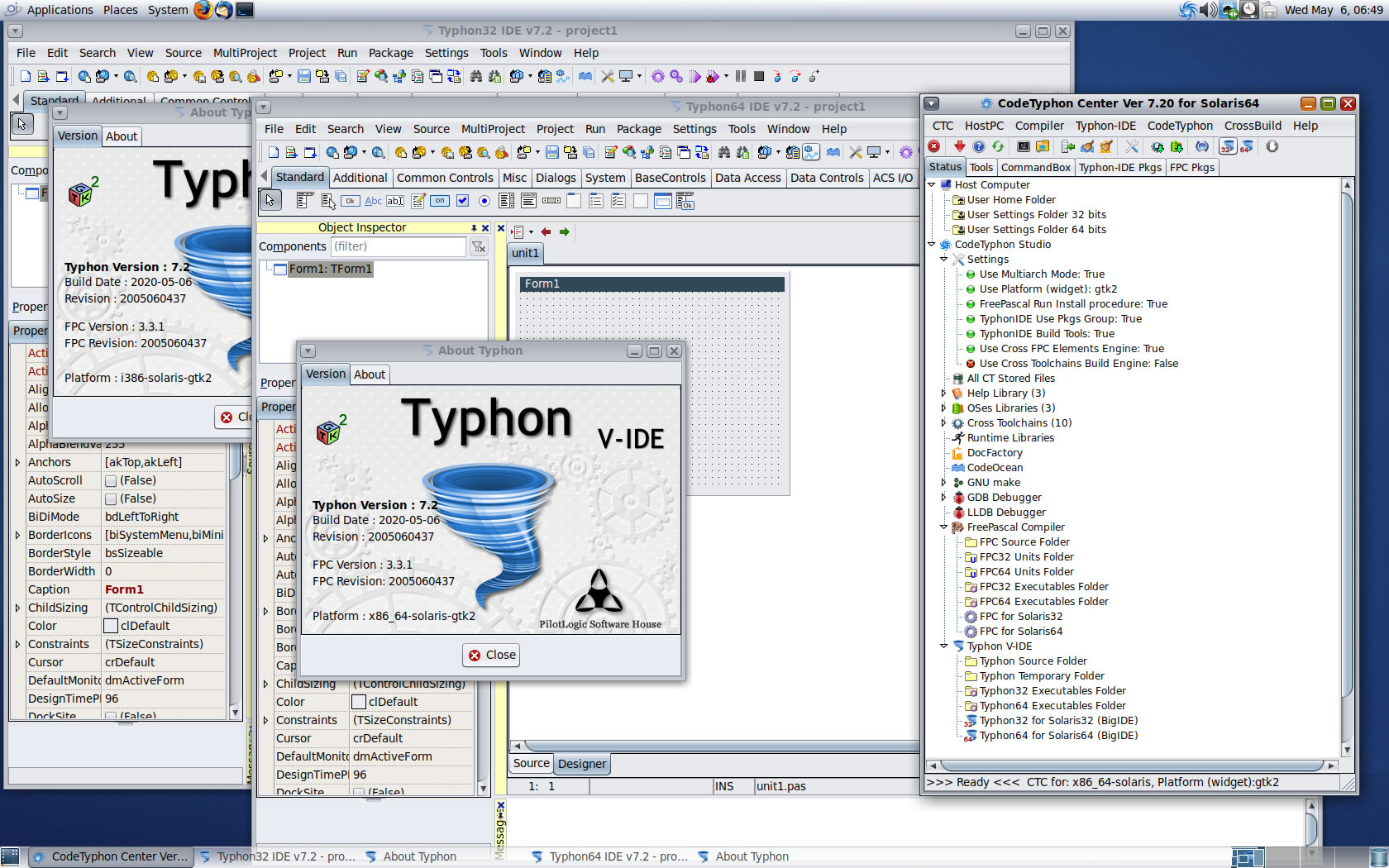Switch editor to Source view
The width and height of the screenshot is (1389, 868).
coord(531,764)
